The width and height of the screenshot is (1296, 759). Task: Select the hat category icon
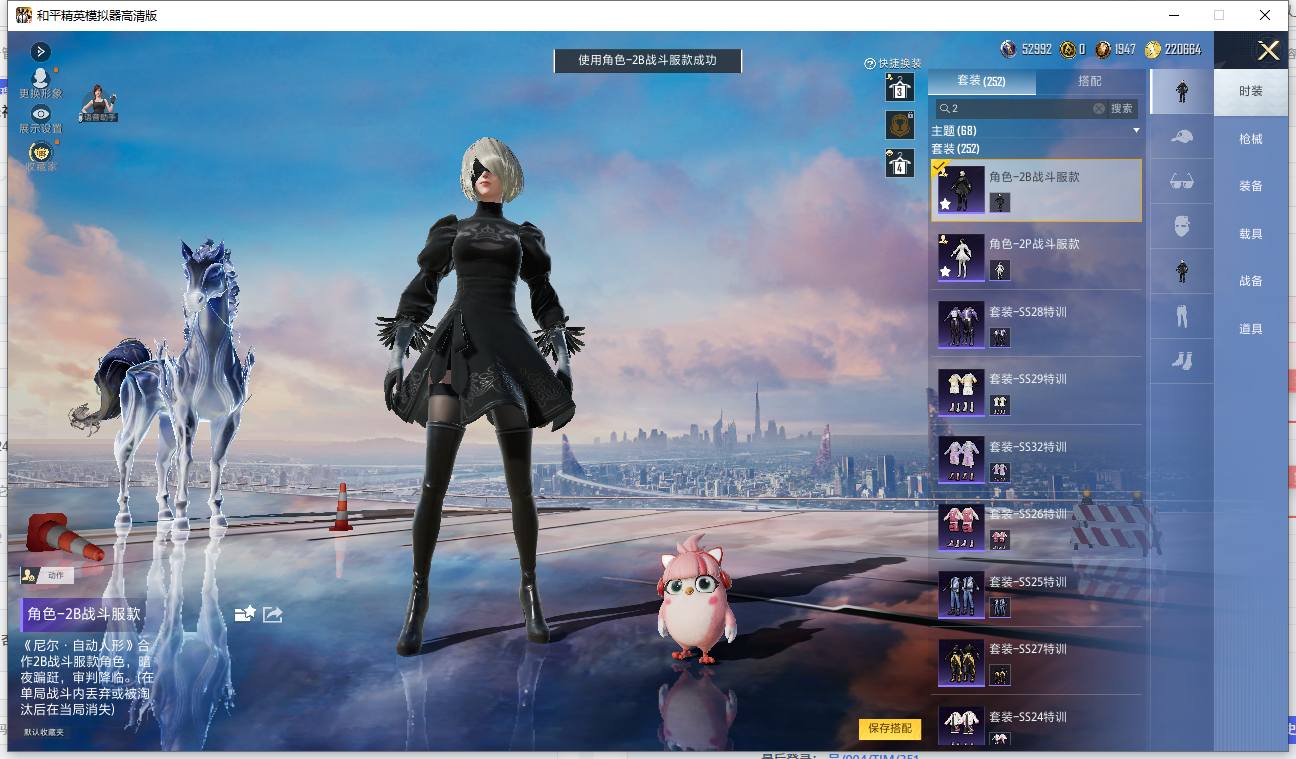[x=1182, y=137]
